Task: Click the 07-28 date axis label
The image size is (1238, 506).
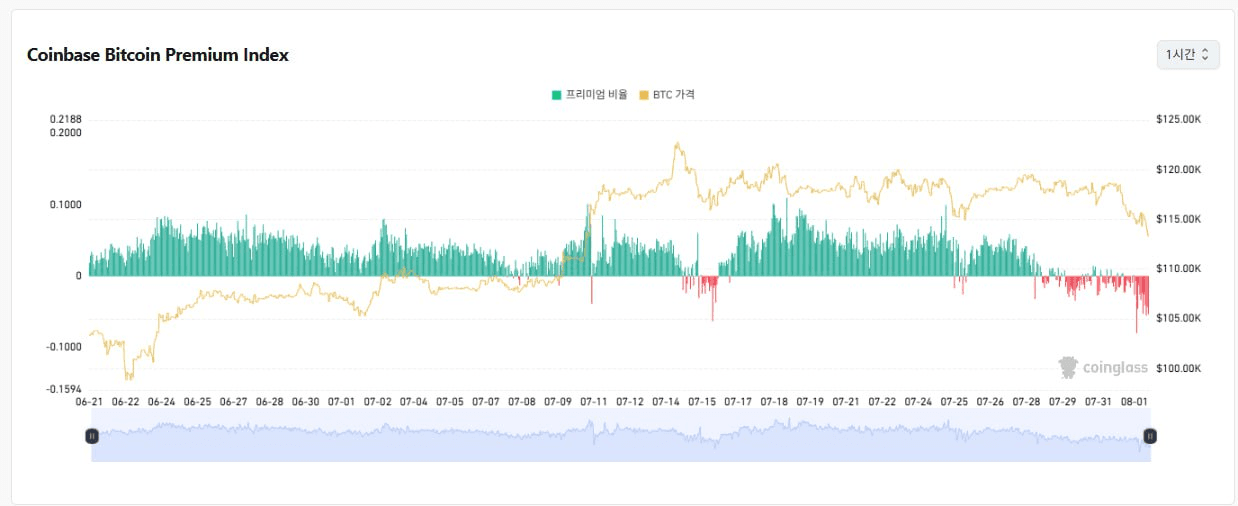Action: (x=1026, y=401)
